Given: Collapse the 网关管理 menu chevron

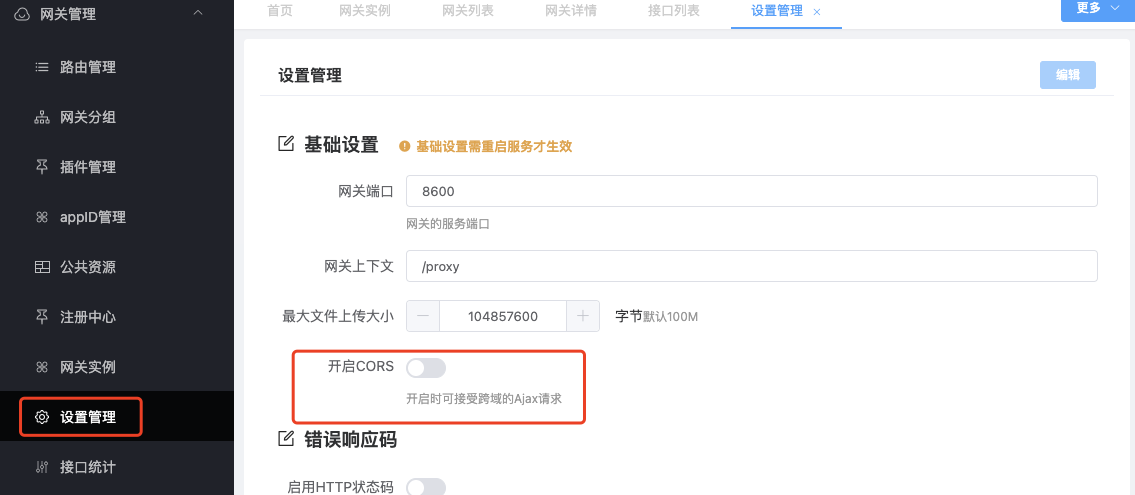Looking at the screenshot, I should [198, 12].
